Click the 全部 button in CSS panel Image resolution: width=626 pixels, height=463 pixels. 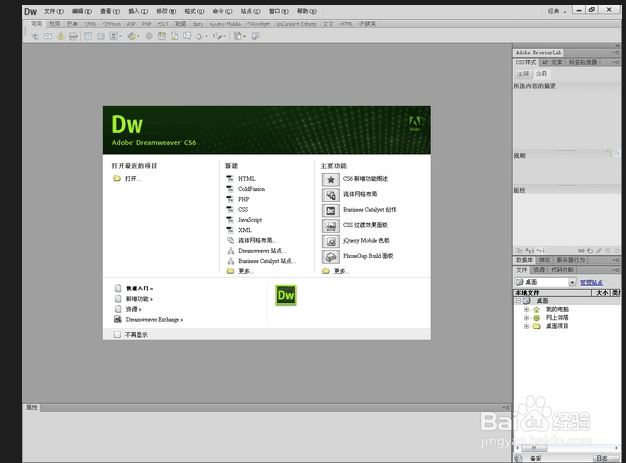tap(523, 74)
